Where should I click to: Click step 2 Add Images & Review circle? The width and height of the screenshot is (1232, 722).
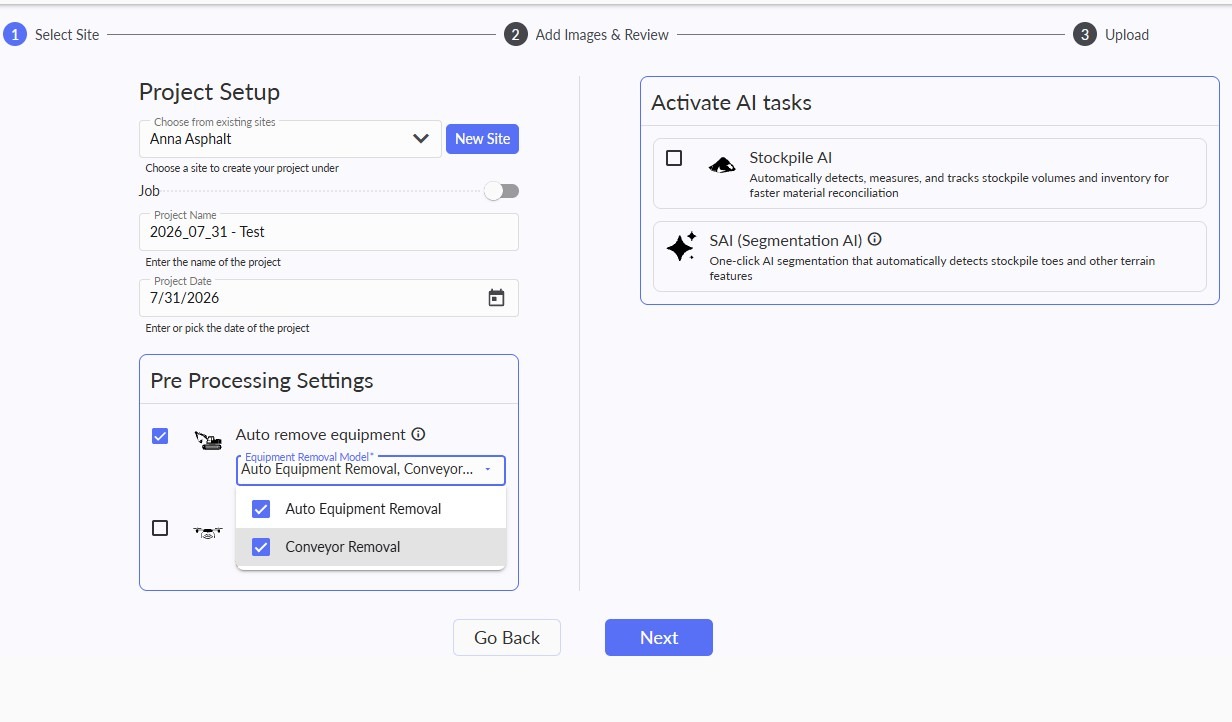[x=515, y=35]
